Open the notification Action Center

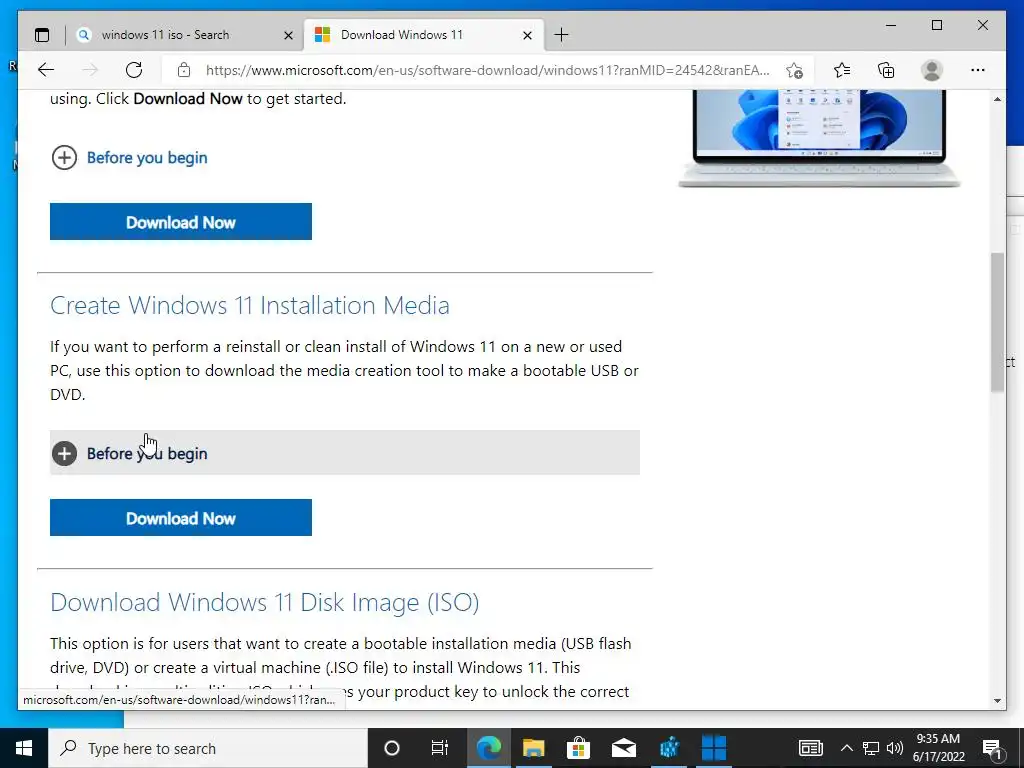tap(992, 748)
